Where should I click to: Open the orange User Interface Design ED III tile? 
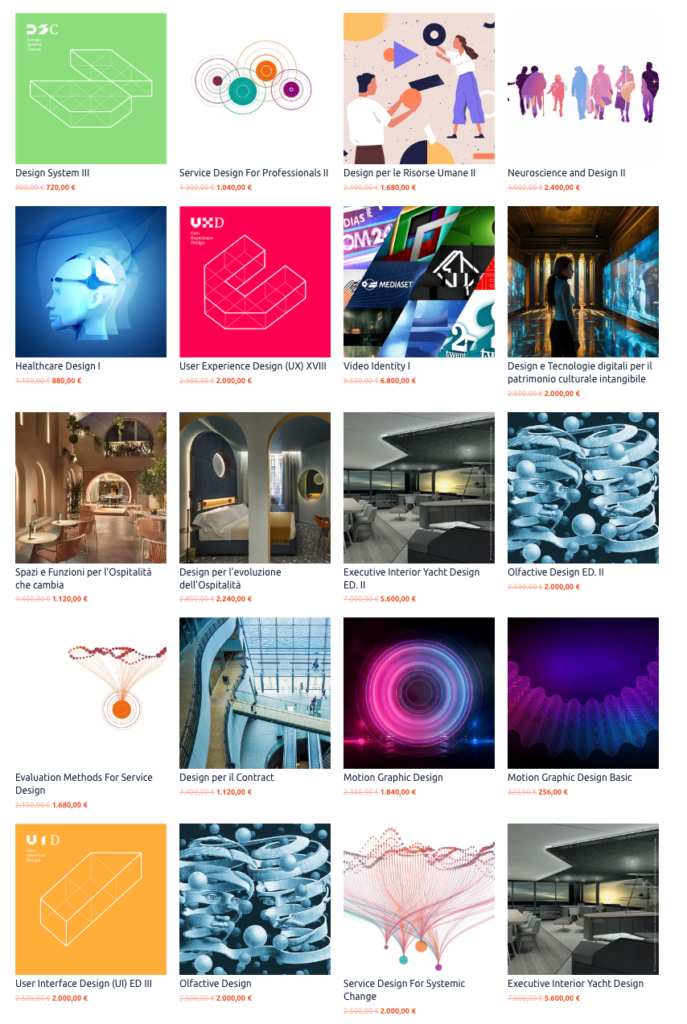[91, 899]
